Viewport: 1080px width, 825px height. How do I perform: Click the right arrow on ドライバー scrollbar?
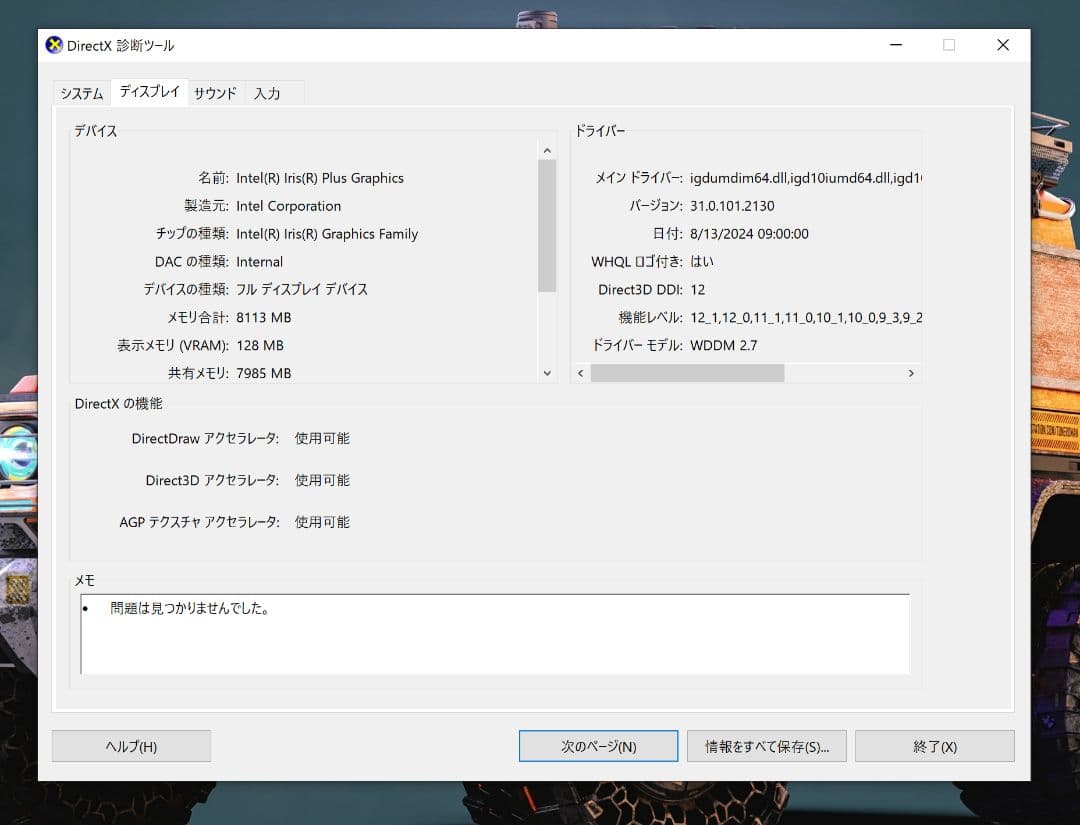pyautogui.click(x=911, y=372)
